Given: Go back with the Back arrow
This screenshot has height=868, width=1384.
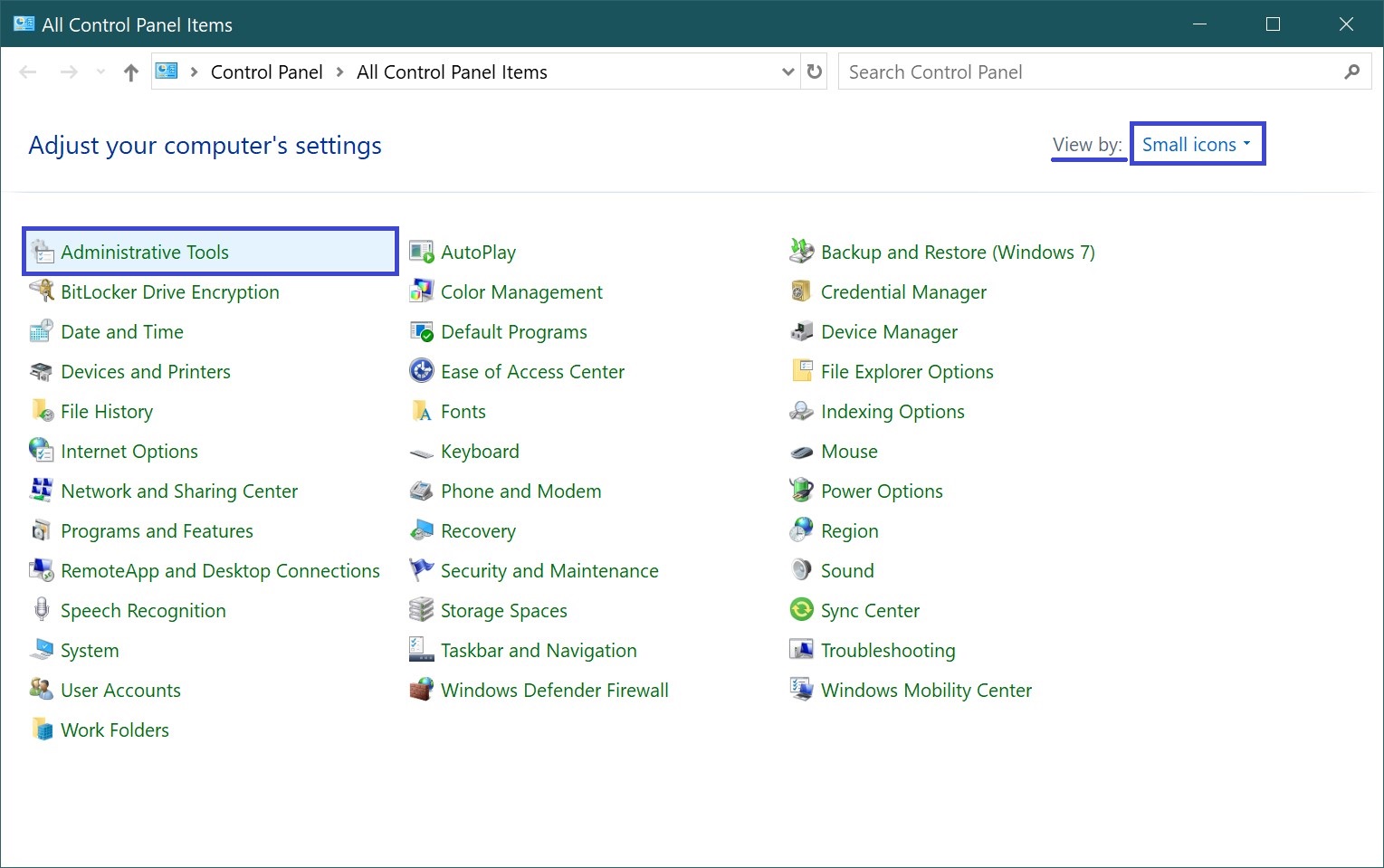Looking at the screenshot, I should click(x=28, y=72).
